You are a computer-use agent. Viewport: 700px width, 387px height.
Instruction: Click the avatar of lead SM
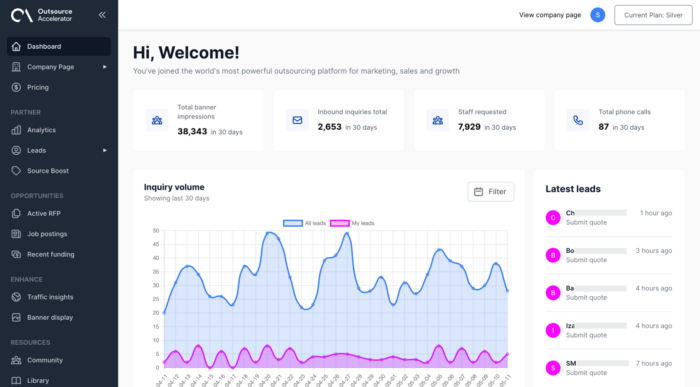pyautogui.click(x=553, y=368)
